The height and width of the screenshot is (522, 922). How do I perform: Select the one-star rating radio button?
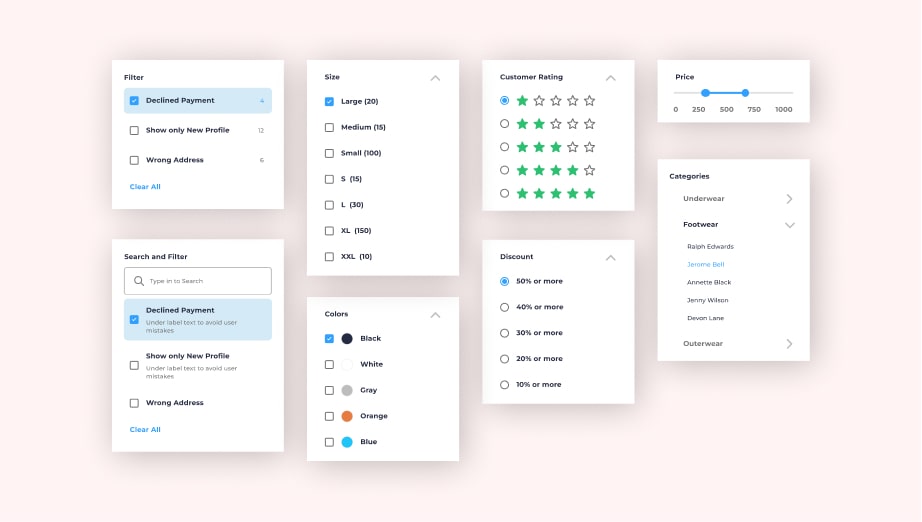click(x=505, y=101)
